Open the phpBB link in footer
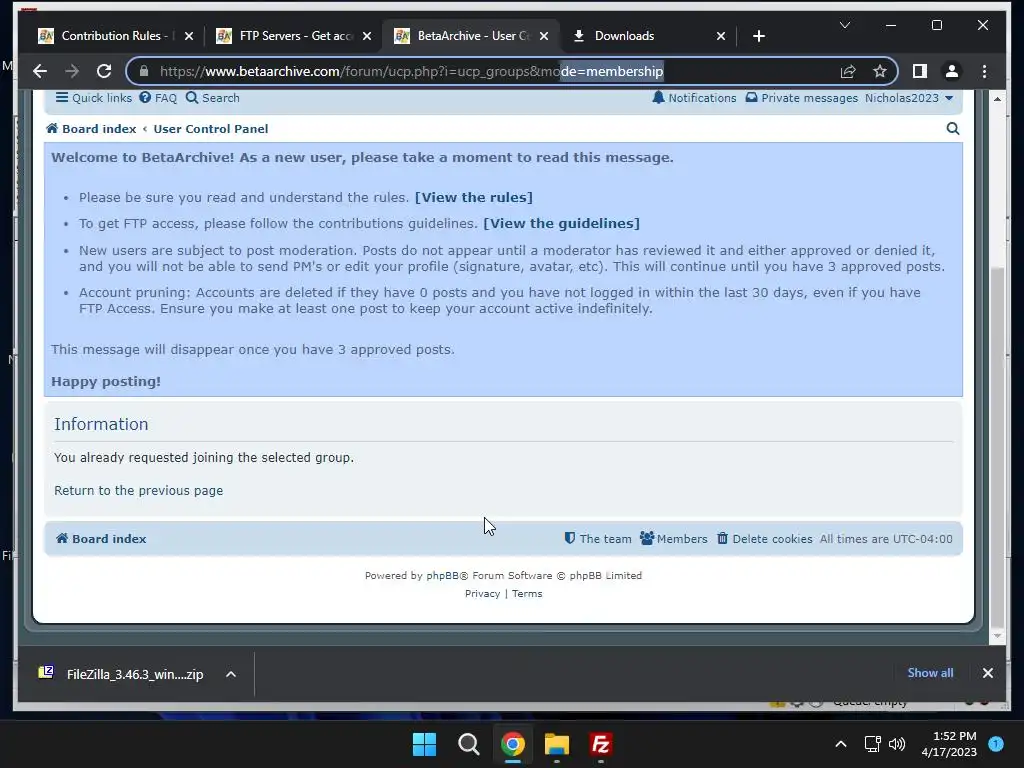Screen dimensions: 1024x768 (442, 575)
